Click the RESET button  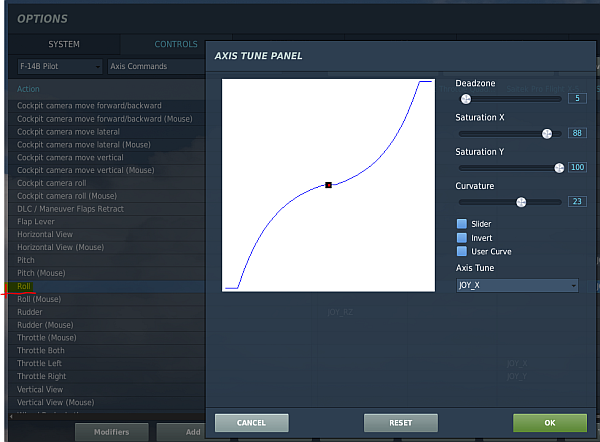[x=401, y=423]
